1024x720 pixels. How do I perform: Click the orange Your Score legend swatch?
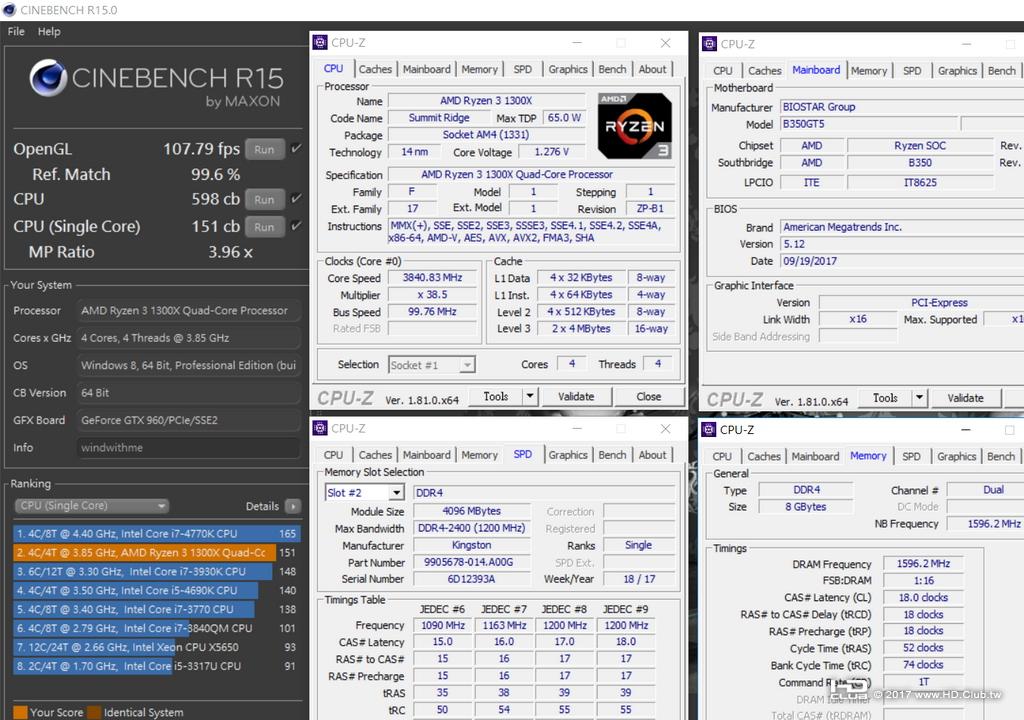20,712
